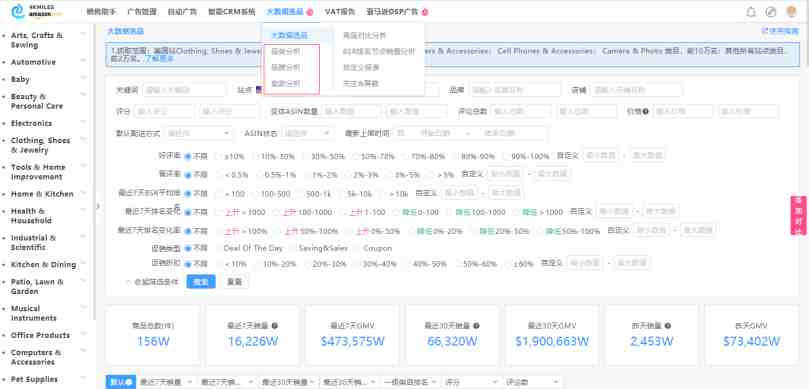Open the ASIN状态 dropdown
Screen dimensions: 809x389
coord(308,133)
